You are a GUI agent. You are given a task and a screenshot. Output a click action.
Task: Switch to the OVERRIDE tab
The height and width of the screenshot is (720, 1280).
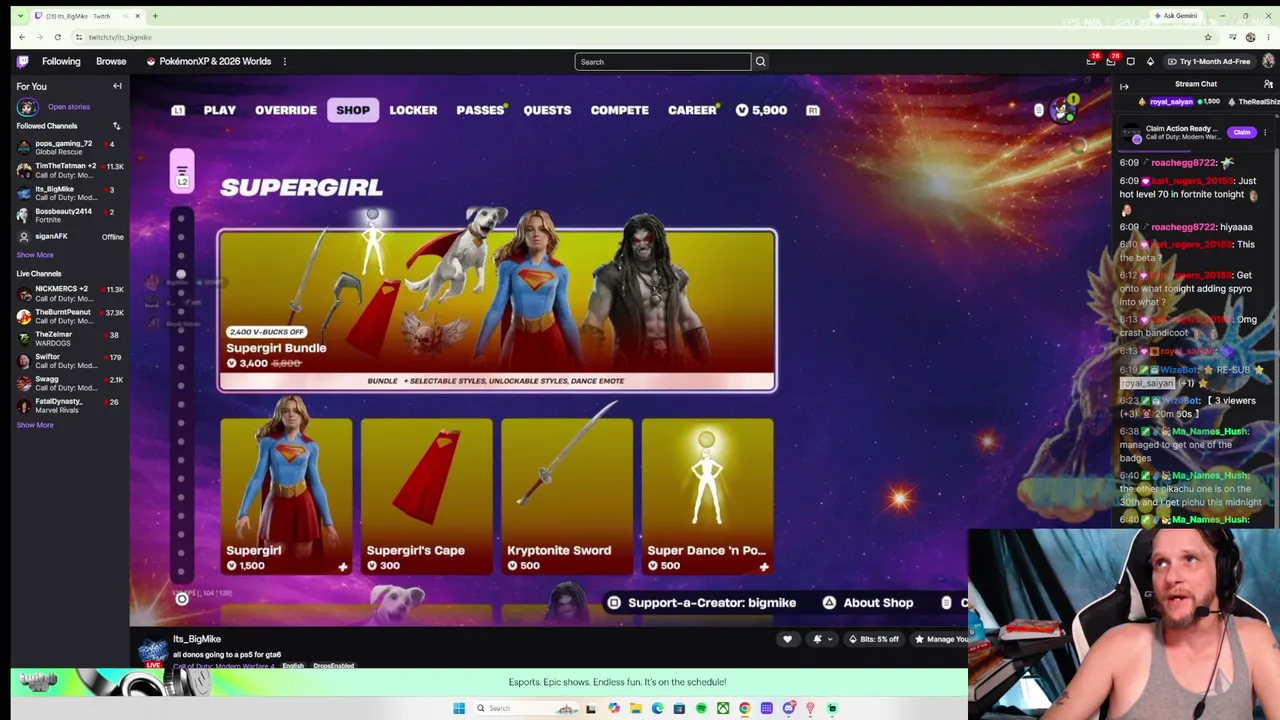286,110
